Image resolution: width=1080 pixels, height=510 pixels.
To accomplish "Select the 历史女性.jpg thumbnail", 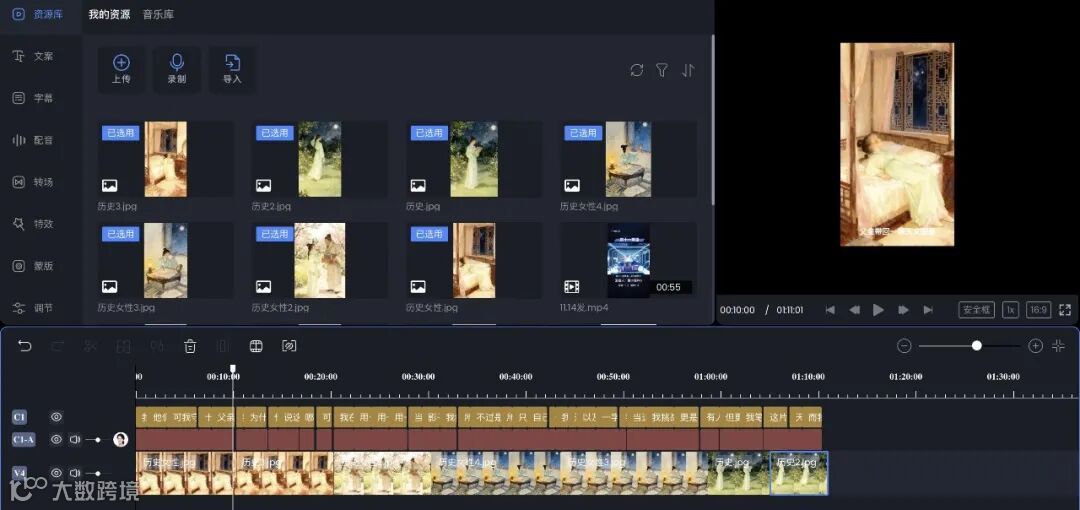I will coord(474,261).
